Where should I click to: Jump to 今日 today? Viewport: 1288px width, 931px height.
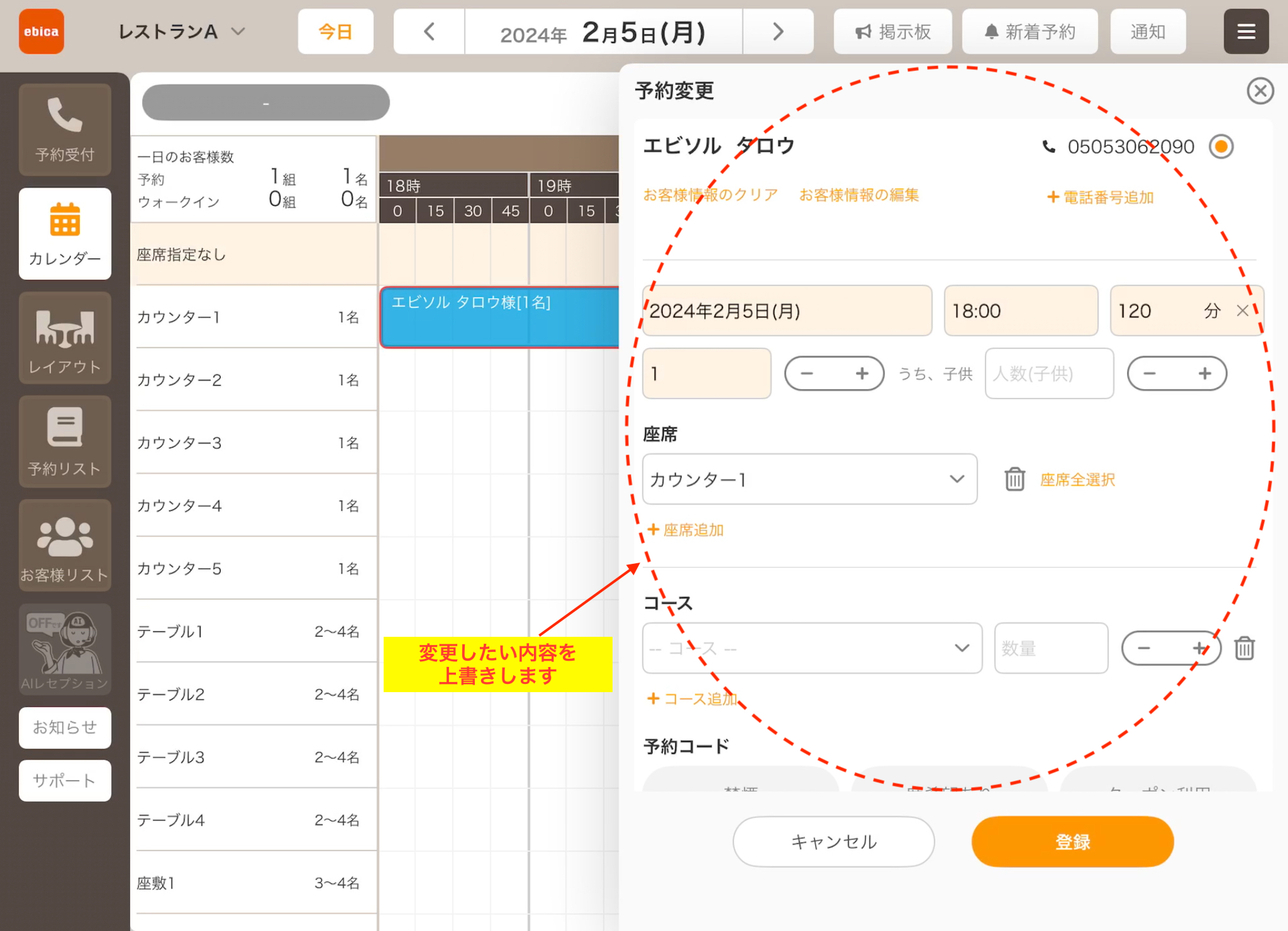click(335, 31)
